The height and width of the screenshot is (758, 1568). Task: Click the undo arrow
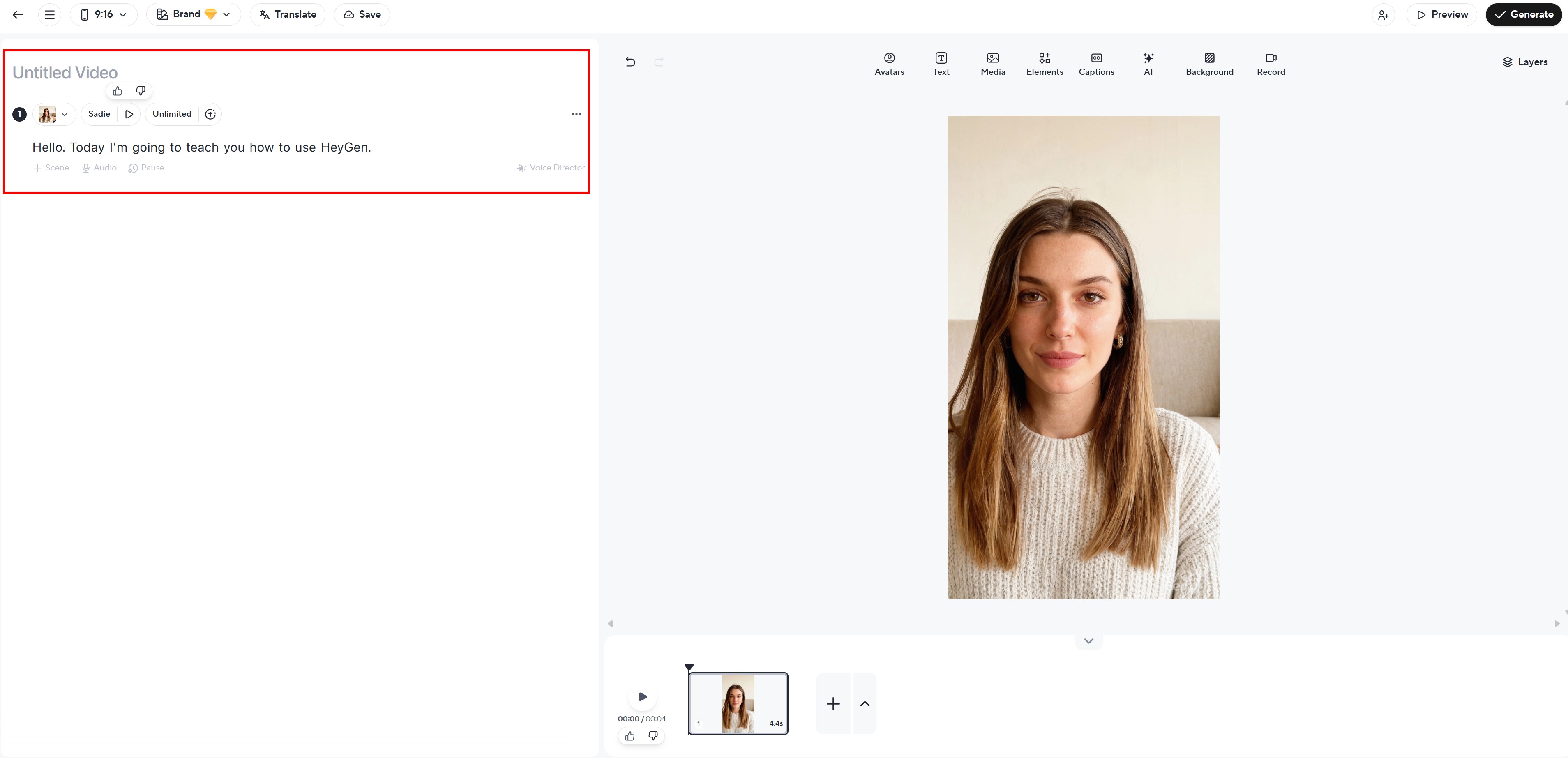(630, 62)
